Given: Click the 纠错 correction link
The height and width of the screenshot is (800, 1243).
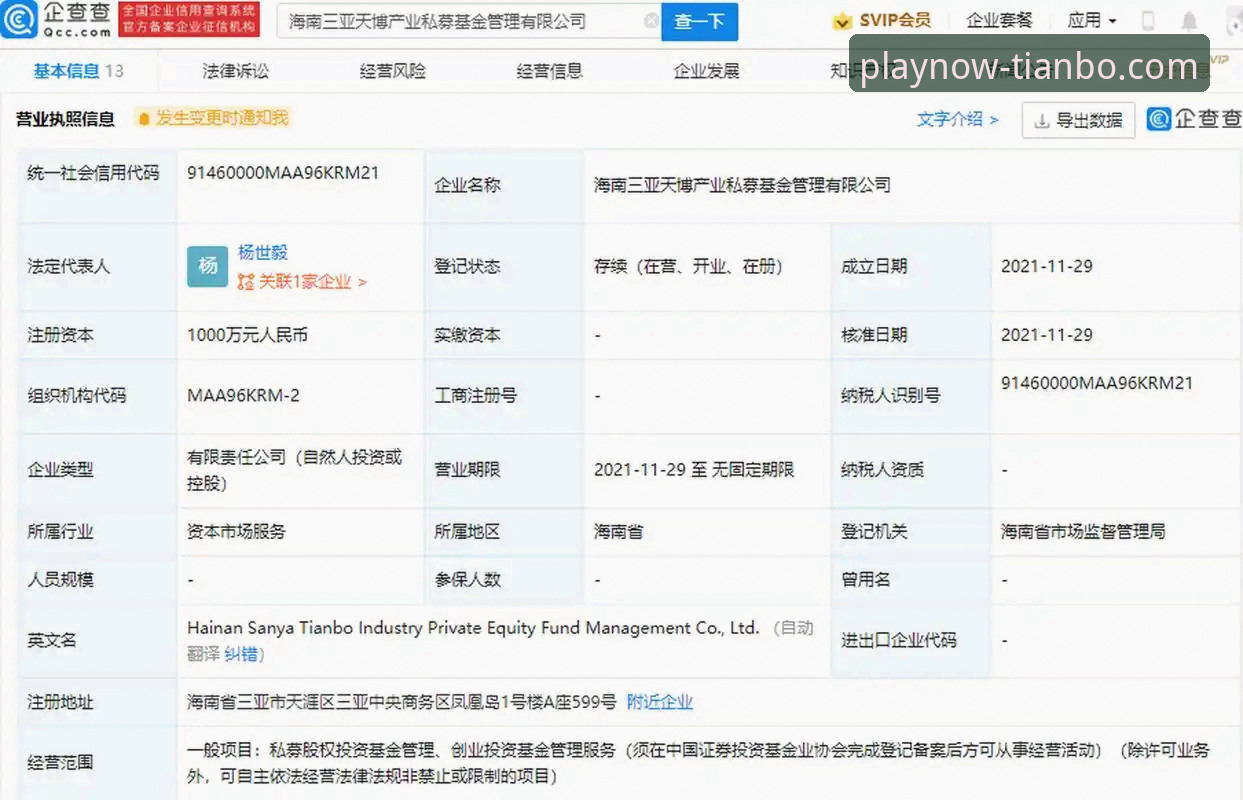Looking at the screenshot, I should (243, 654).
